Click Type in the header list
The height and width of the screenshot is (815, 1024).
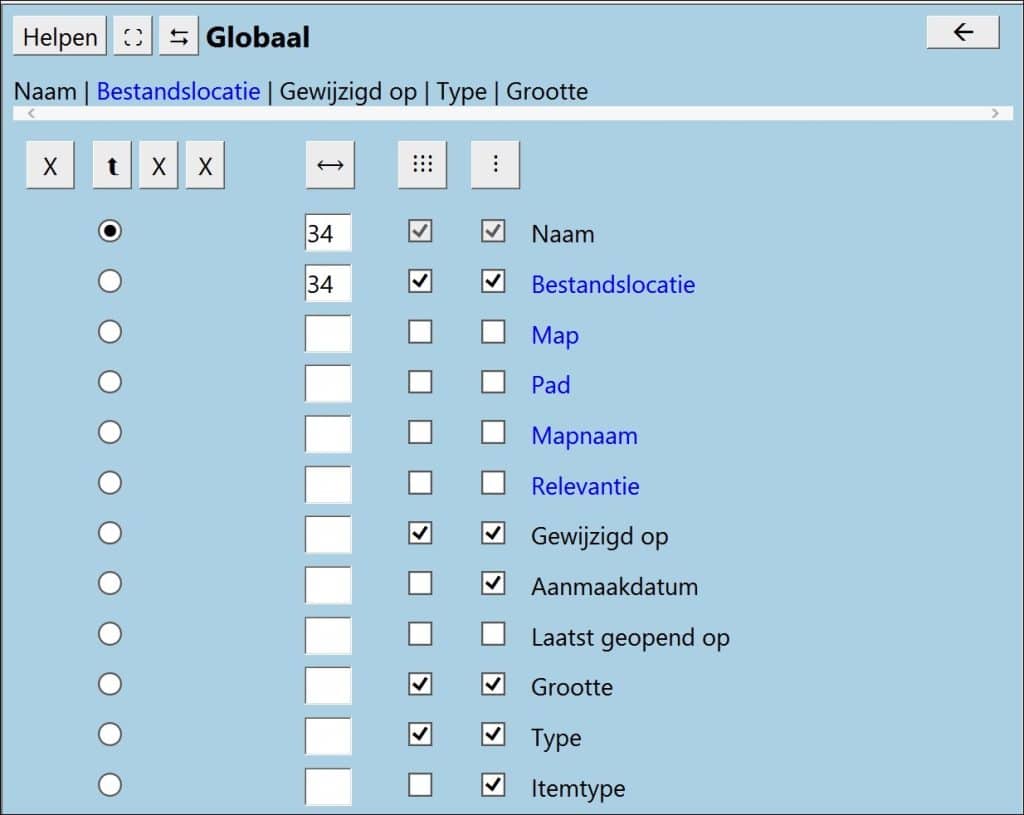click(462, 91)
